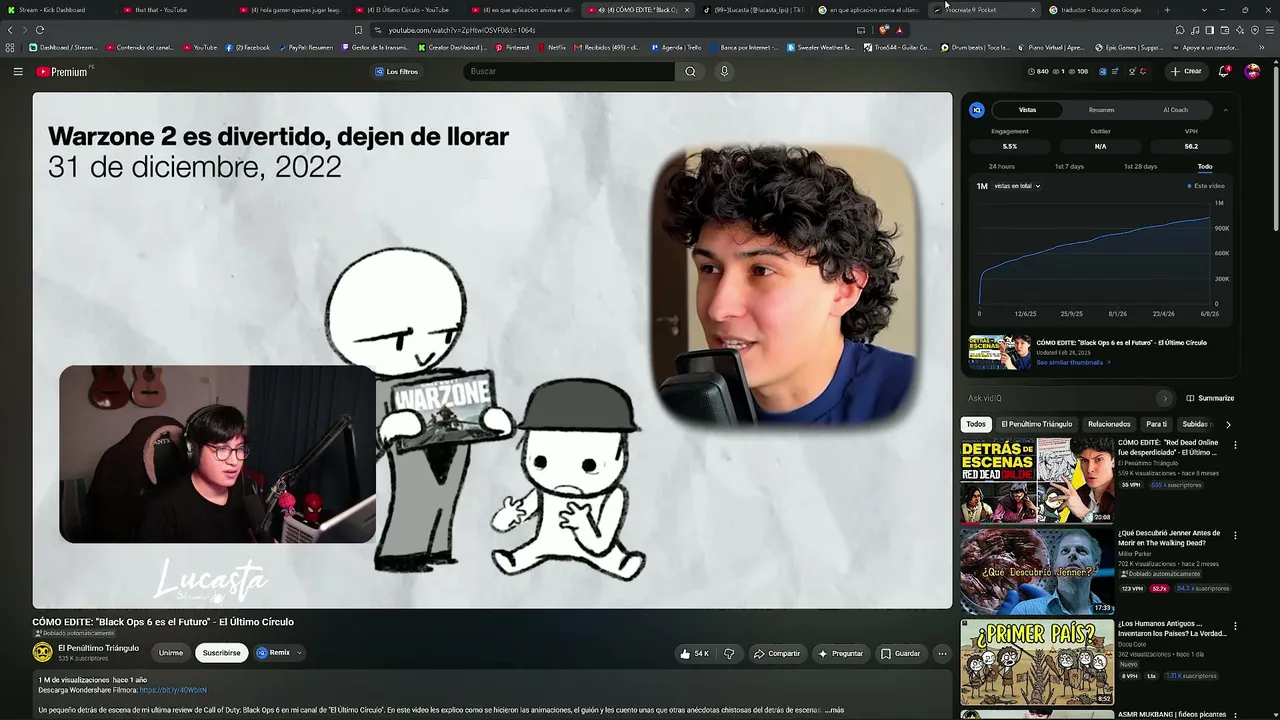The height and width of the screenshot is (720, 1280).
Task: Open YouTube notifications bell
Action: 1223,72
